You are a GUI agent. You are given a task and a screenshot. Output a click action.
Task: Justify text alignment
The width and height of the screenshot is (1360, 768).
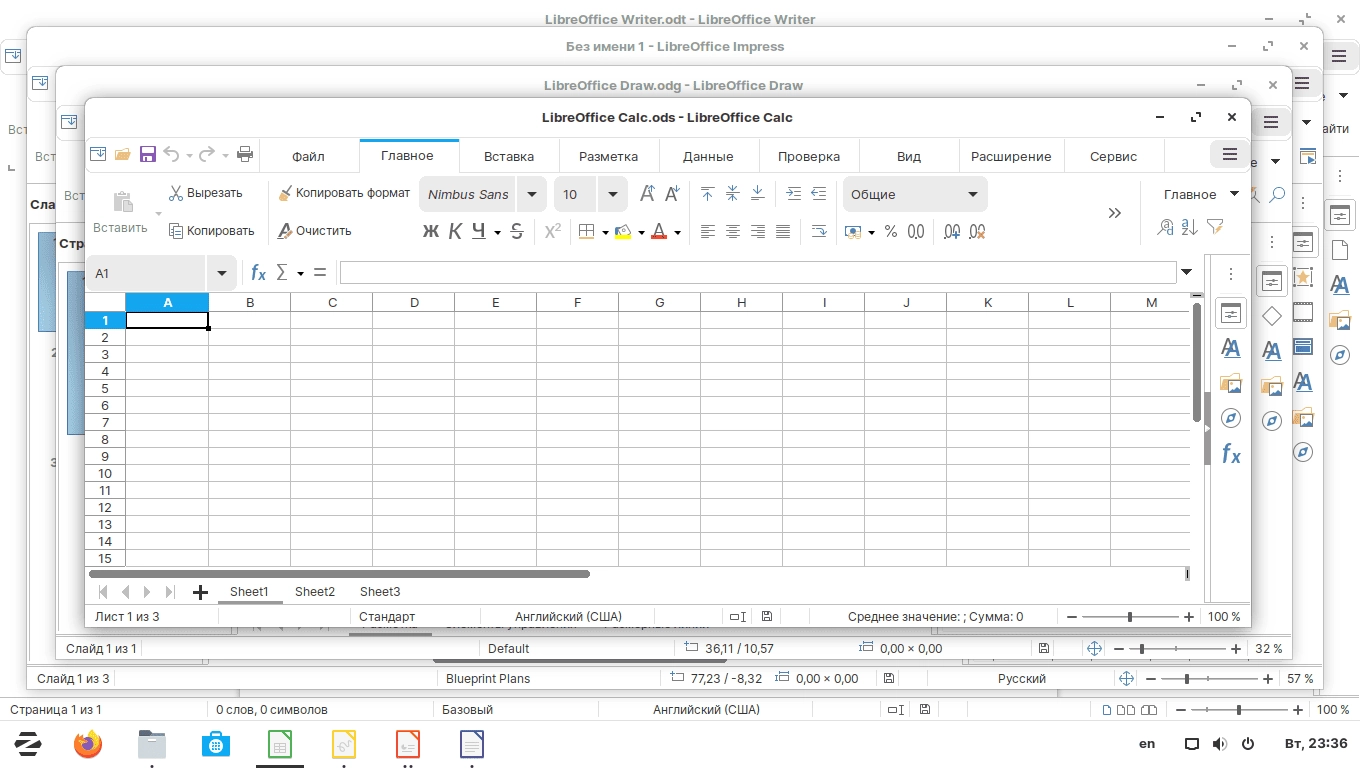point(783,232)
